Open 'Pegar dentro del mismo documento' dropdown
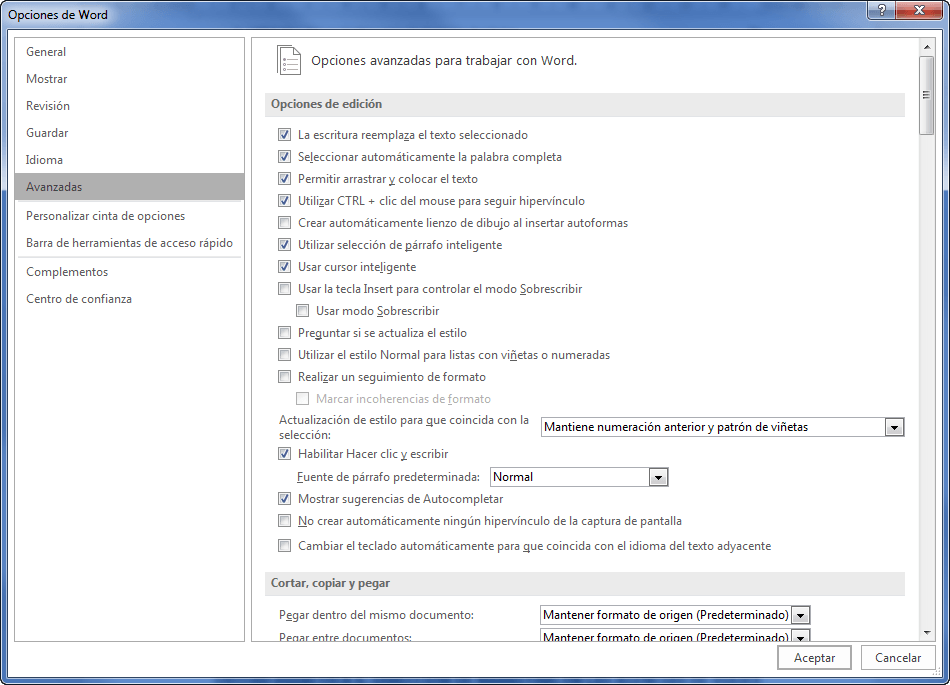950x685 pixels. click(x=800, y=615)
